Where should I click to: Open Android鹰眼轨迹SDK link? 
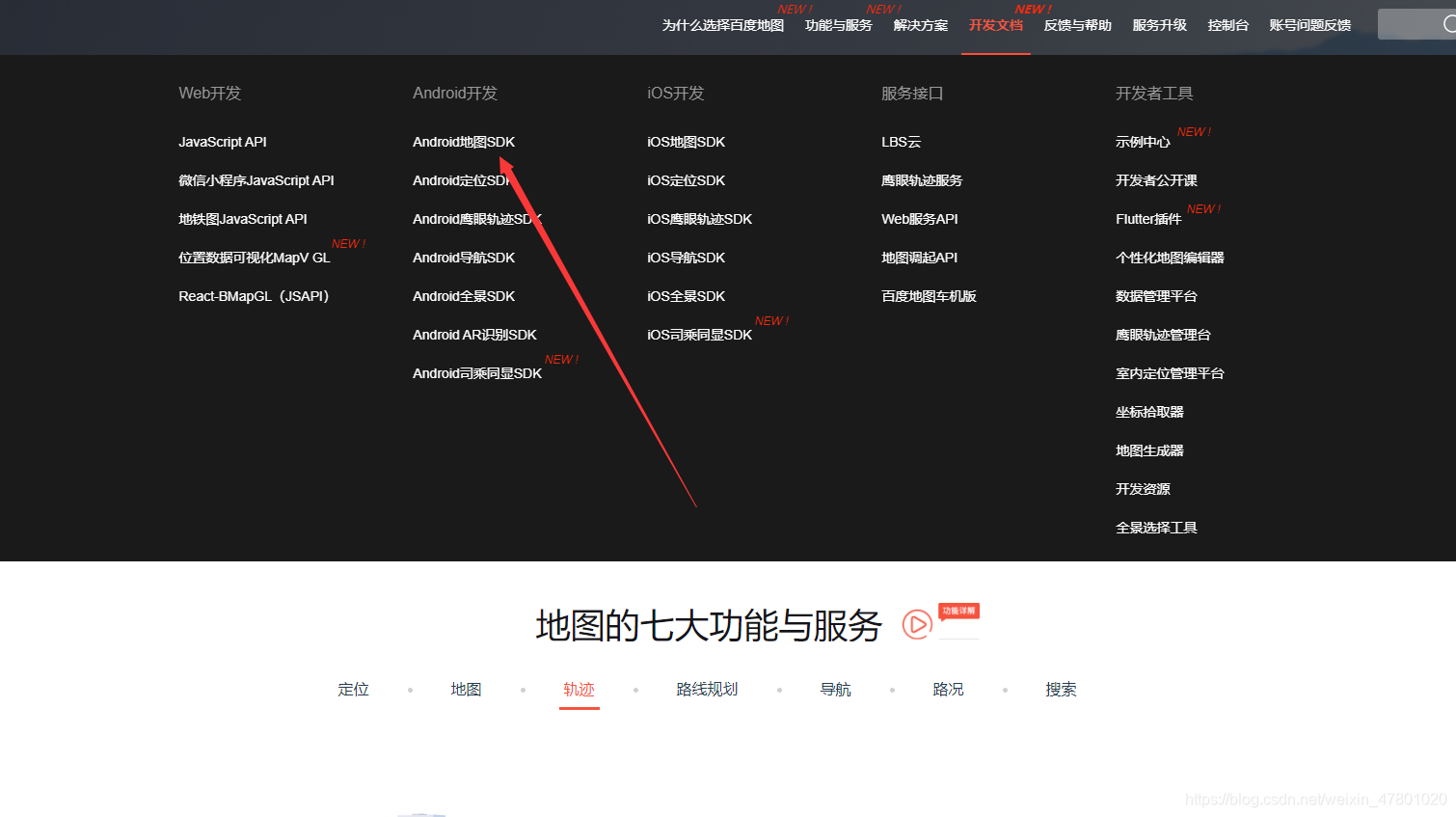[x=477, y=219]
